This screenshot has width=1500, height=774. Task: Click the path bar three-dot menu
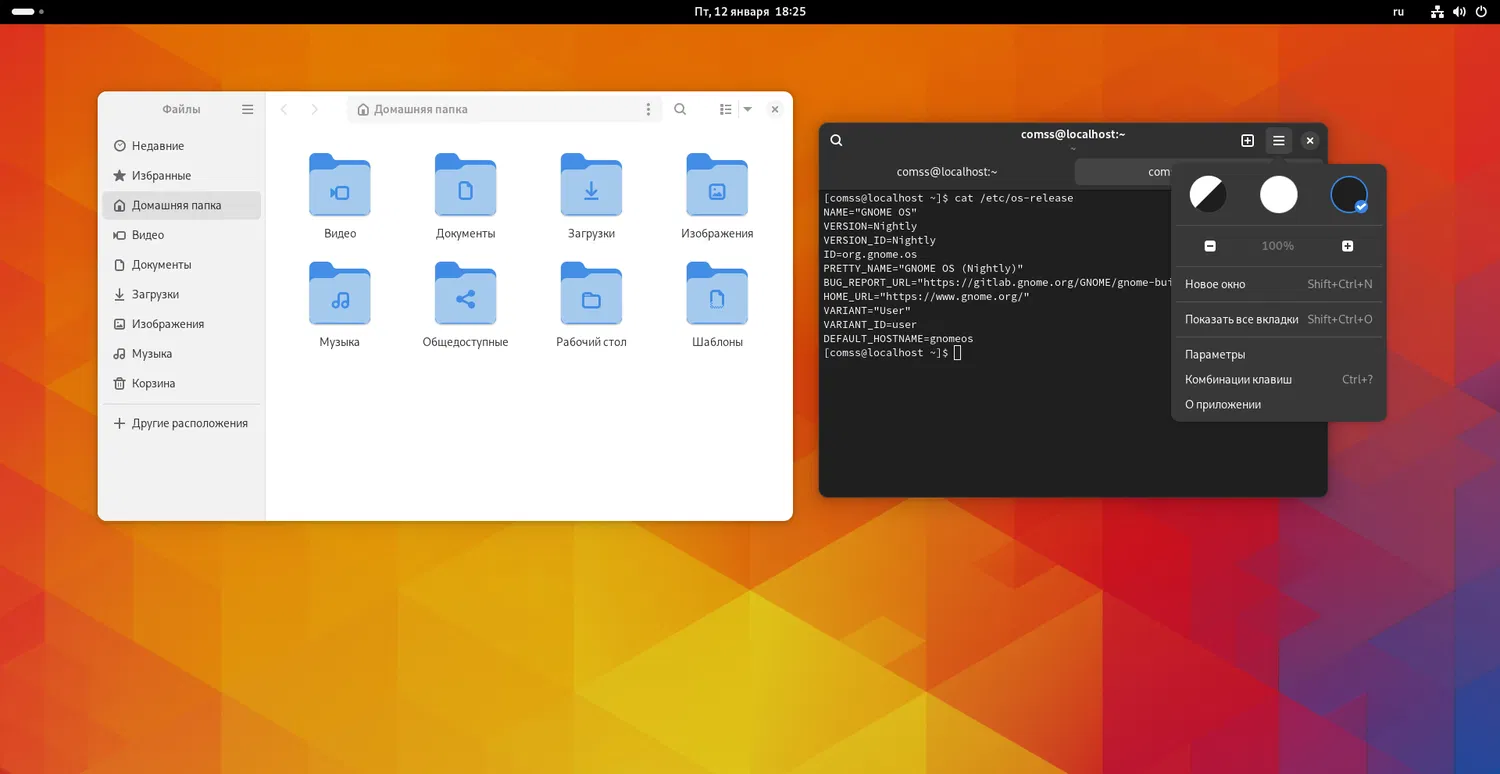tap(648, 110)
